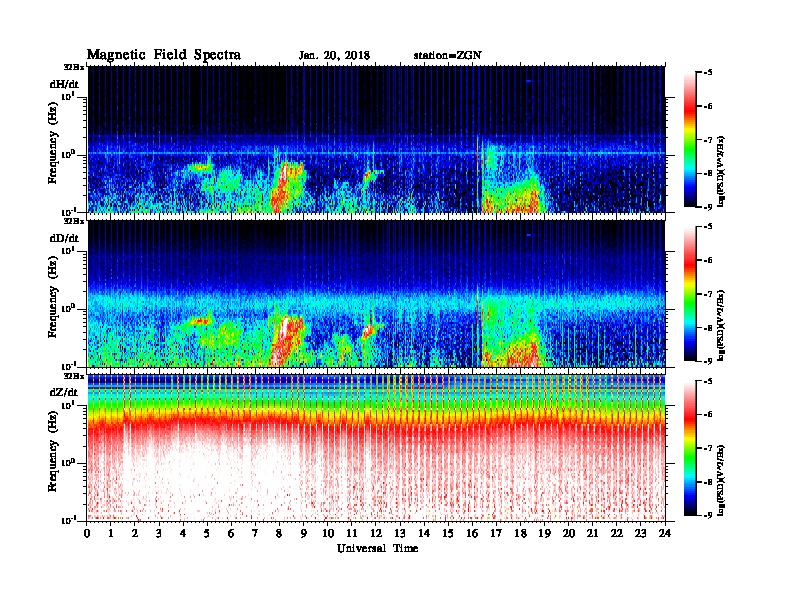This screenshot has height=612, width=792.
Task: Click the log PSD units label beside dH/dt colorbar
Action: point(722,172)
